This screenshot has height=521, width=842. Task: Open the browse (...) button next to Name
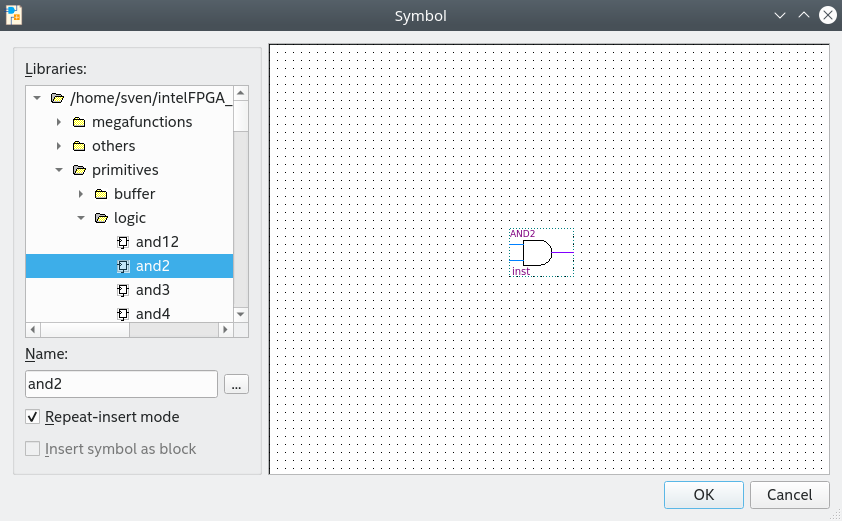(x=236, y=384)
